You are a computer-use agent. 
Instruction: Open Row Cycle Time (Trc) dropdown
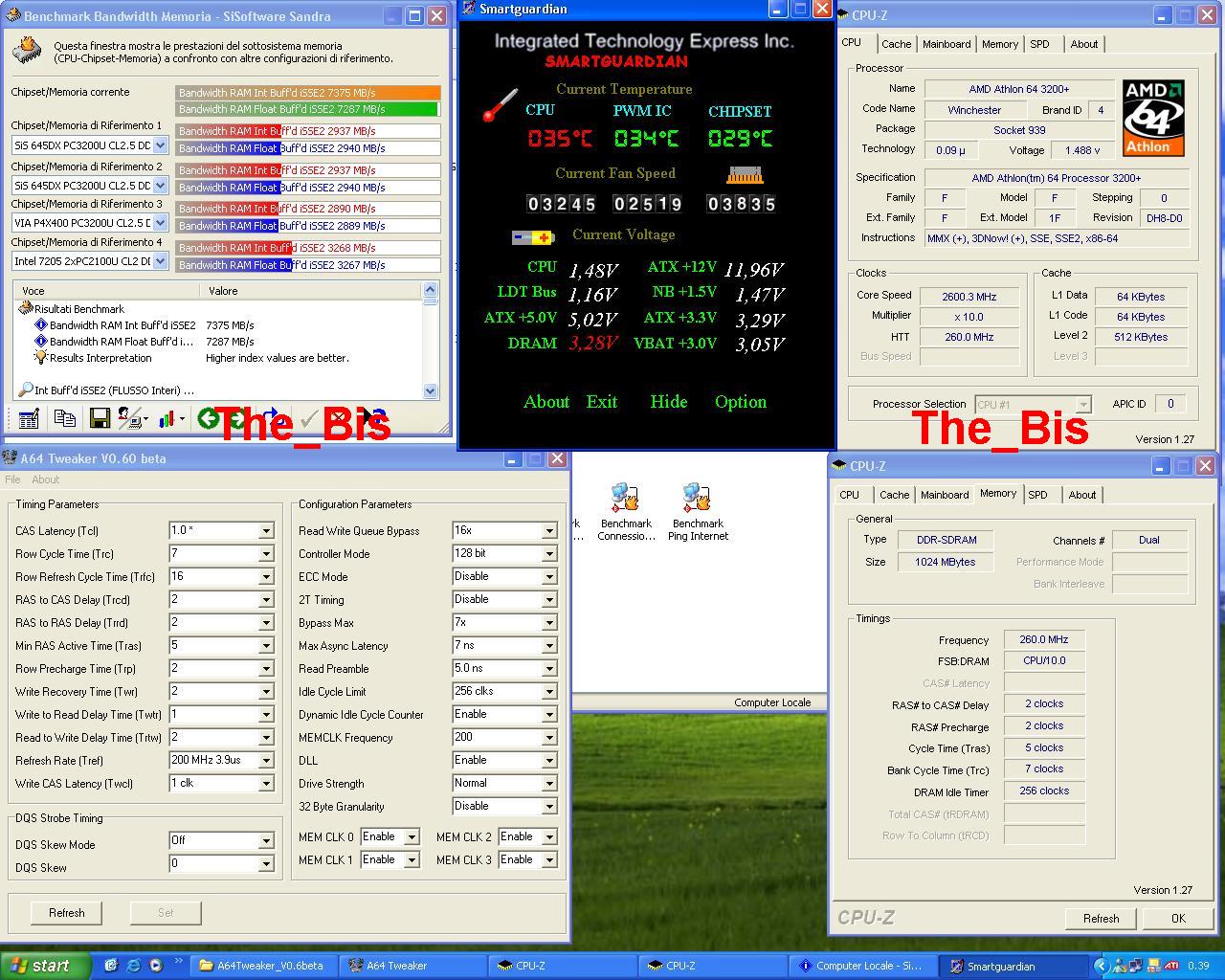pos(266,553)
